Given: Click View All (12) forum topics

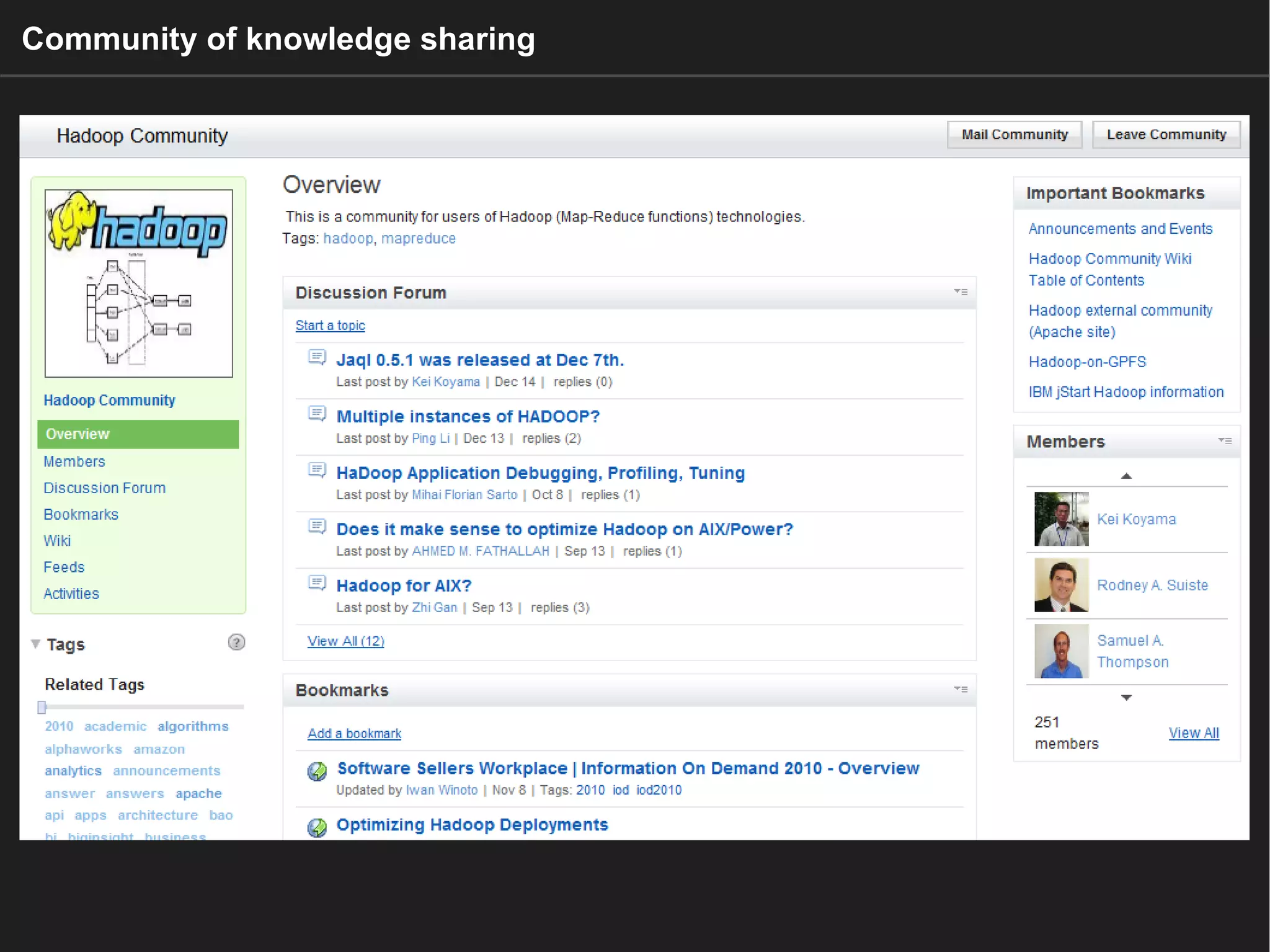Looking at the screenshot, I should [346, 641].
